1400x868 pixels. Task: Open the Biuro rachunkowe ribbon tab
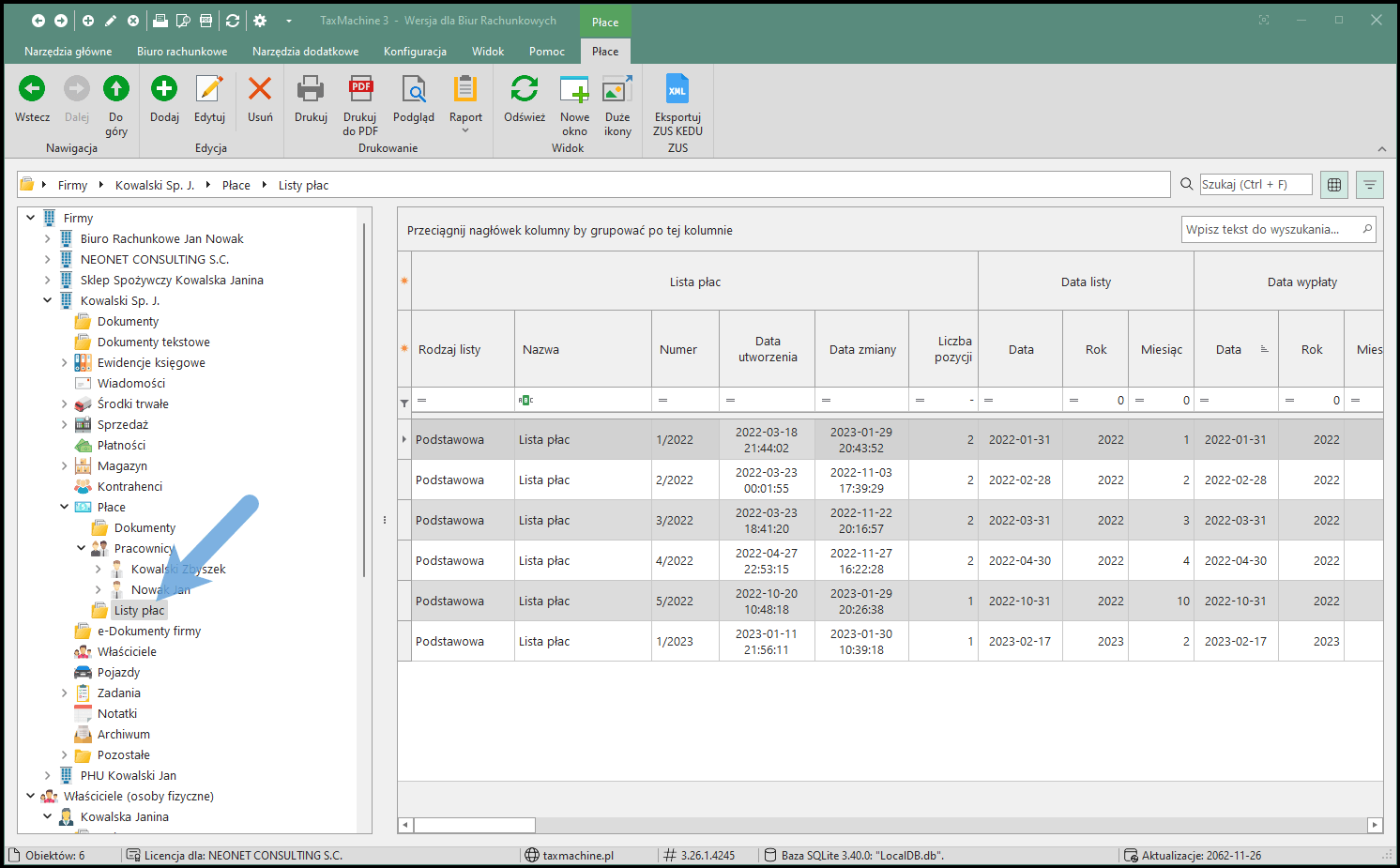coord(182,52)
